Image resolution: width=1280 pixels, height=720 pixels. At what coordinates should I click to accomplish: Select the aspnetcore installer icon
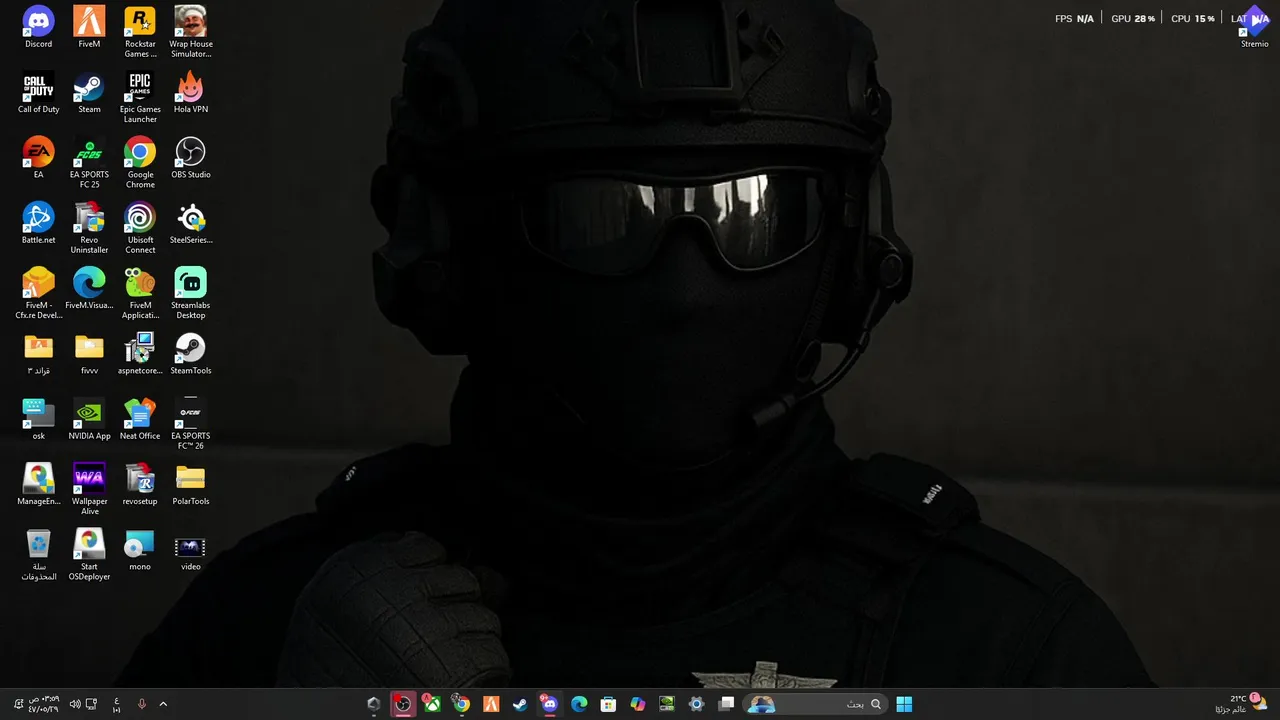click(140, 354)
